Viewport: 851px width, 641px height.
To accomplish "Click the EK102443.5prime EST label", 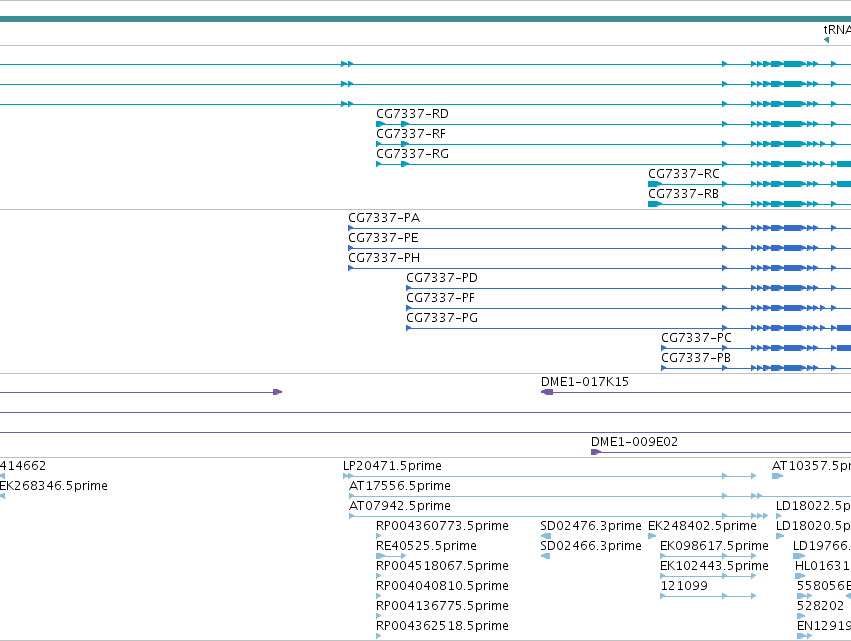I will click(714, 567).
